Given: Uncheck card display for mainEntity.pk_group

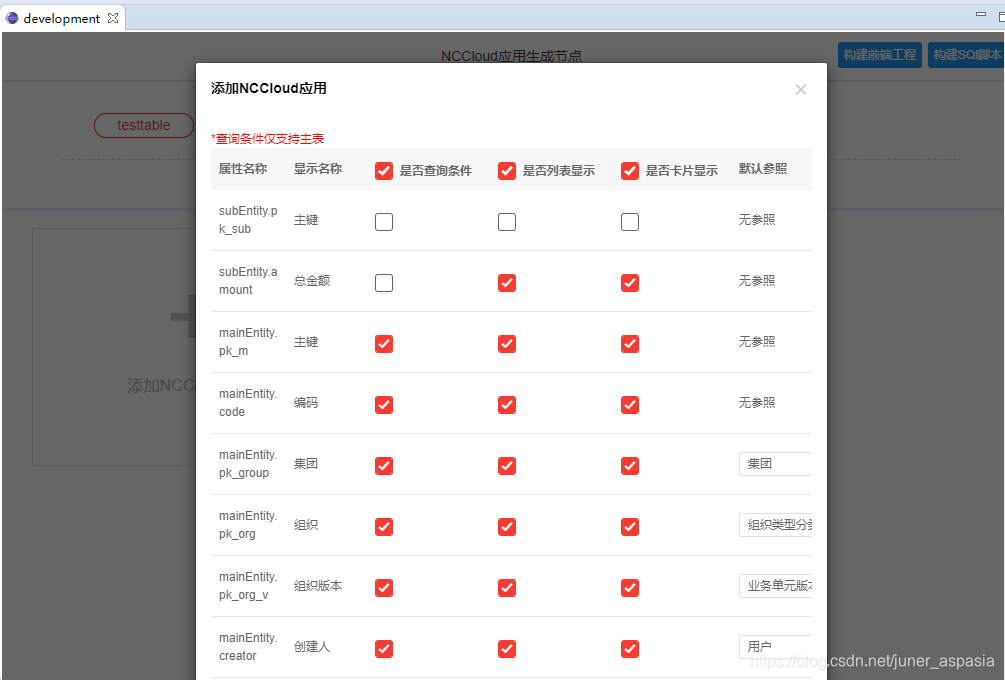Looking at the screenshot, I should pyautogui.click(x=630, y=466).
